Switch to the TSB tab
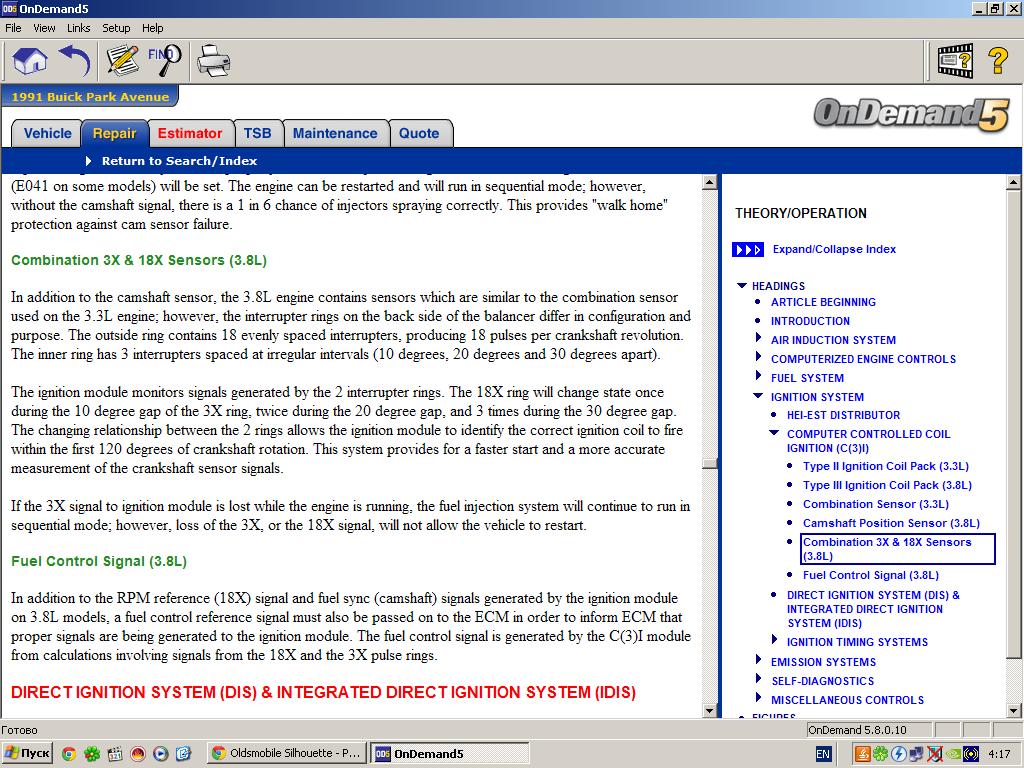The width and height of the screenshot is (1024, 768). tap(257, 133)
